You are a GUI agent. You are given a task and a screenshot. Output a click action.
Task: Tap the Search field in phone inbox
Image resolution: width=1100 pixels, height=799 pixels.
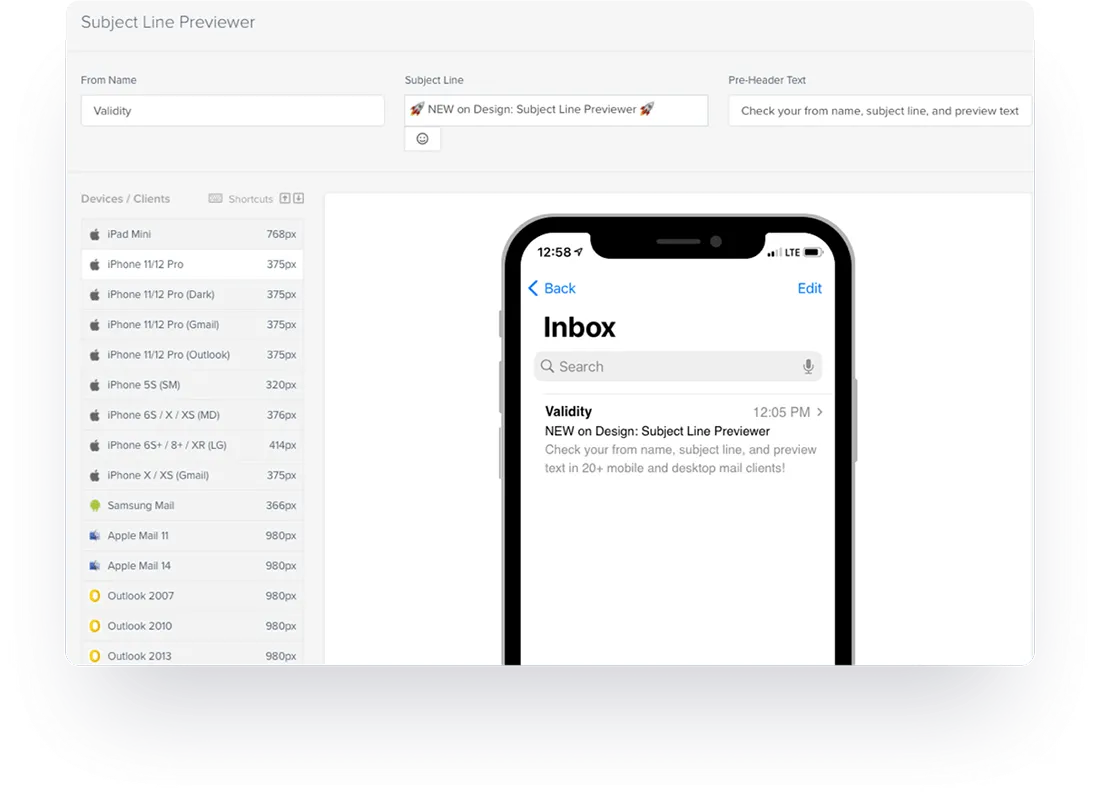678,367
